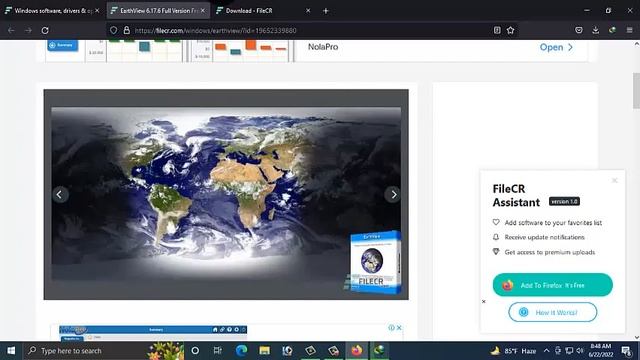Bookmark this page with the star
The height and width of the screenshot is (360, 640).
tap(511, 30)
